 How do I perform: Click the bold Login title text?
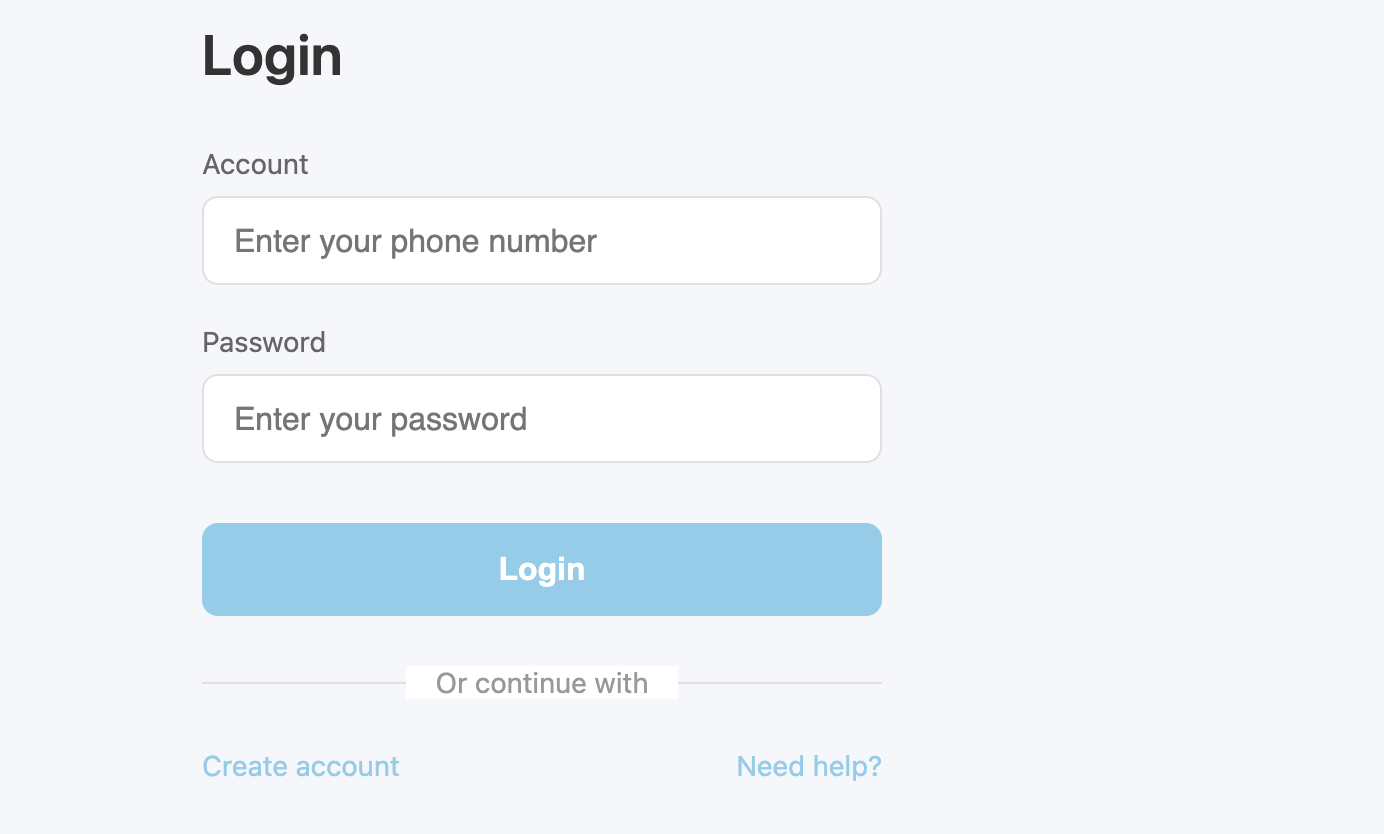click(272, 56)
